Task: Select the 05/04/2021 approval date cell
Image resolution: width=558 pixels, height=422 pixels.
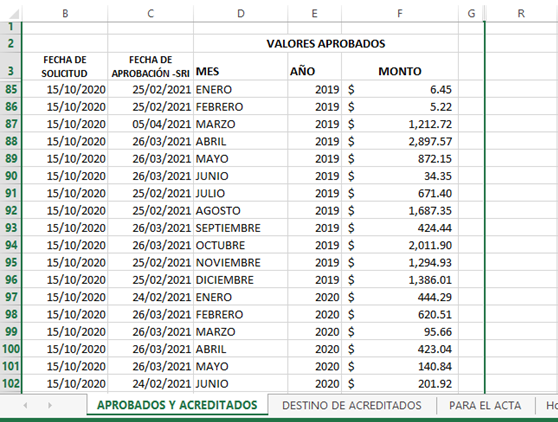Action: click(x=151, y=124)
